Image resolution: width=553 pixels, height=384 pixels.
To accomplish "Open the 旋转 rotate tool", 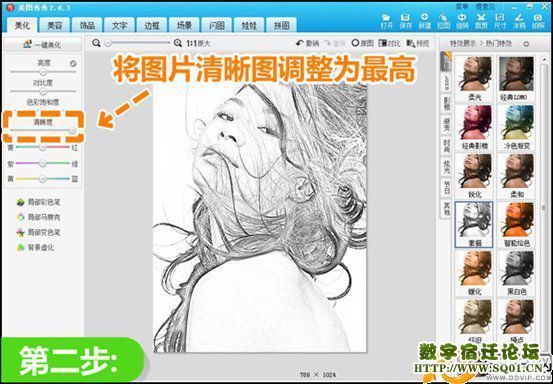I will click(462, 21).
